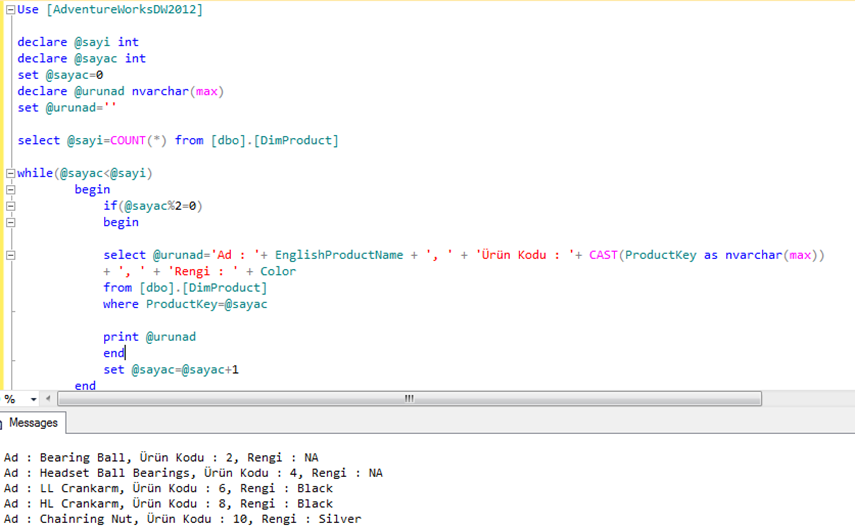The height and width of the screenshot is (528, 855).
Task: Click the COUNT keyword in the select
Action: point(128,140)
